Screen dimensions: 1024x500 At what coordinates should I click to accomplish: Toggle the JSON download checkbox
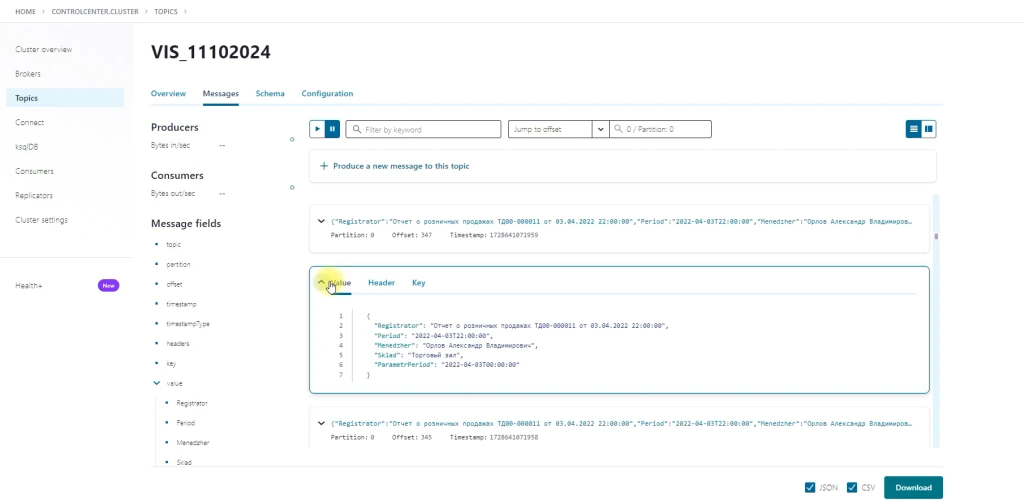click(810, 488)
